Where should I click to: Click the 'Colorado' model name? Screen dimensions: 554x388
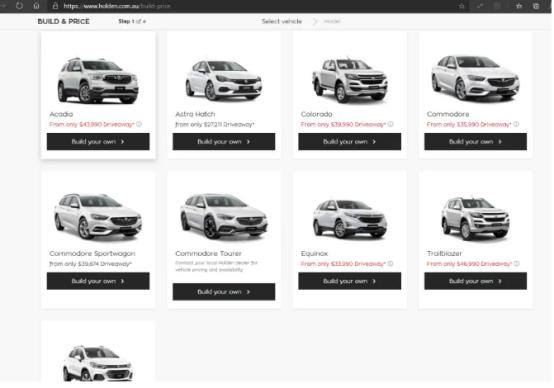point(317,114)
